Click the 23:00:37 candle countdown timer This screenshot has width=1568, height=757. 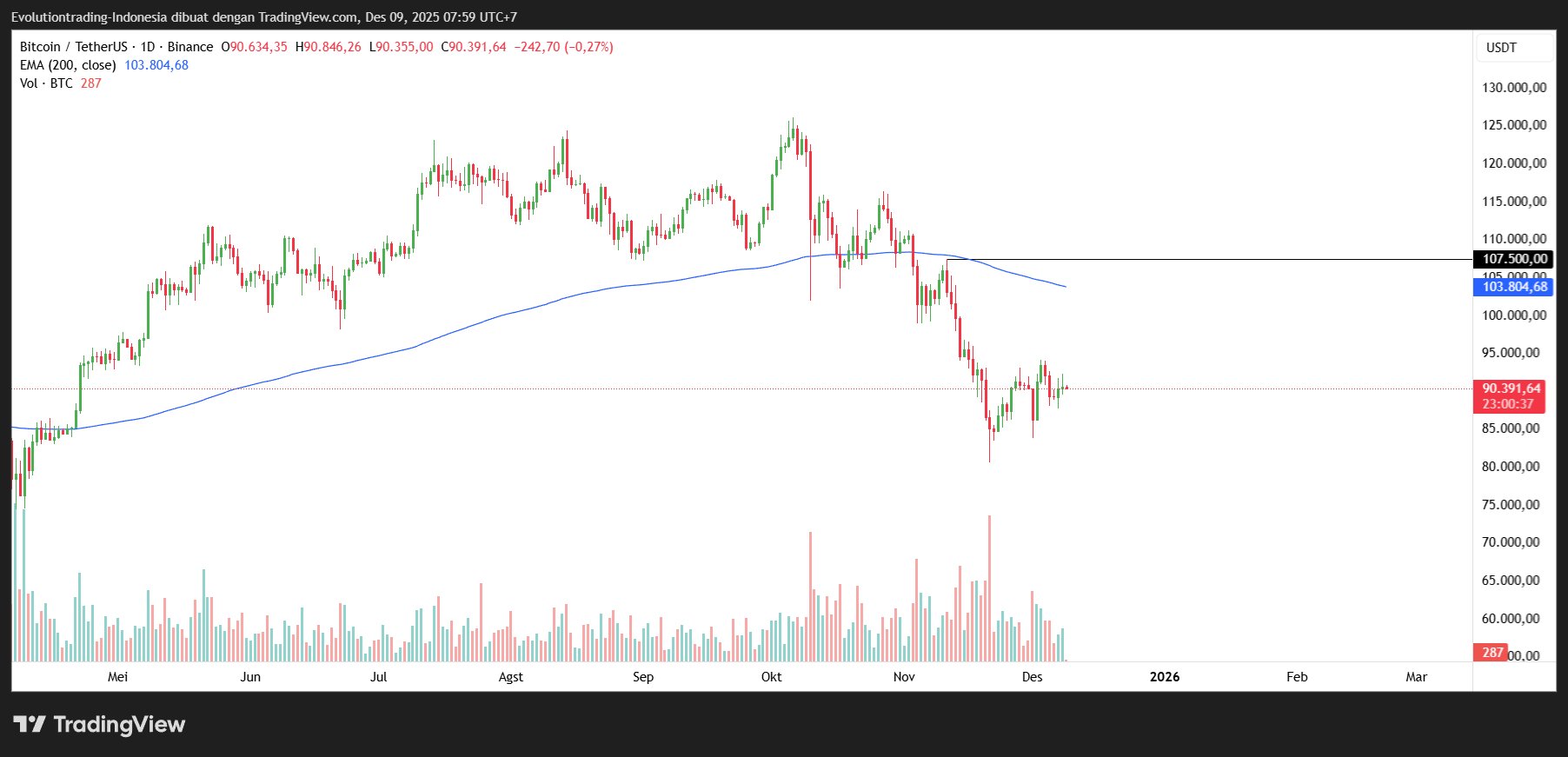click(1508, 404)
